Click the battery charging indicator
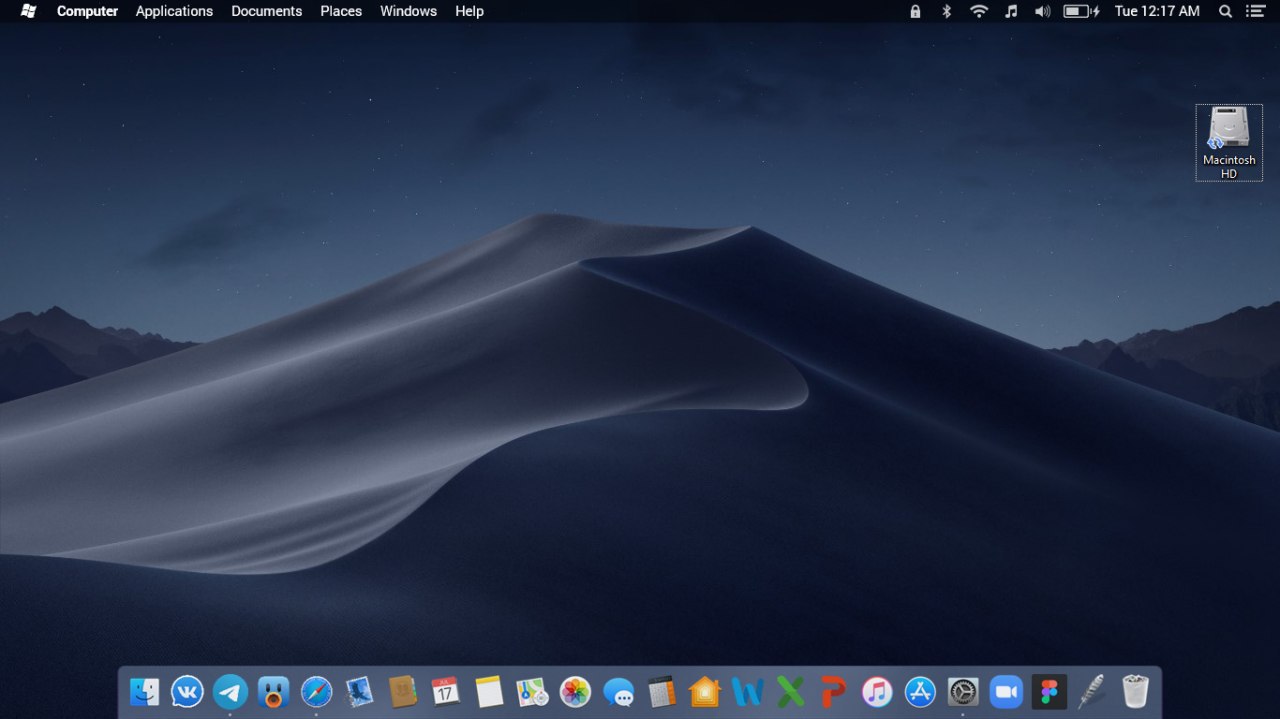Image resolution: width=1280 pixels, height=719 pixels. point(1081,11)
